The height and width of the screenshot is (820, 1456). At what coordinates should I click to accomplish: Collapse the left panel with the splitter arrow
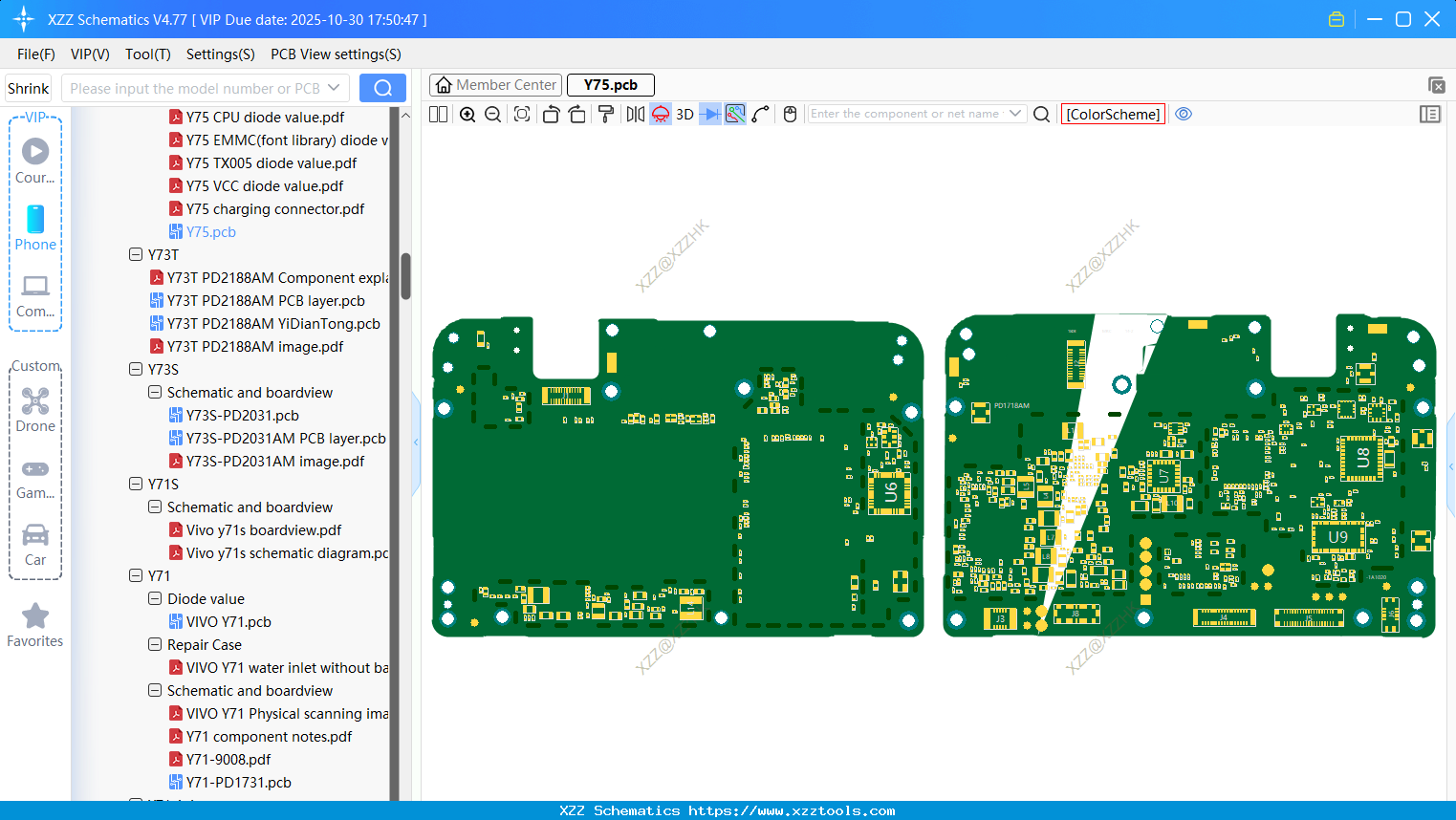[x=416, y=442]
